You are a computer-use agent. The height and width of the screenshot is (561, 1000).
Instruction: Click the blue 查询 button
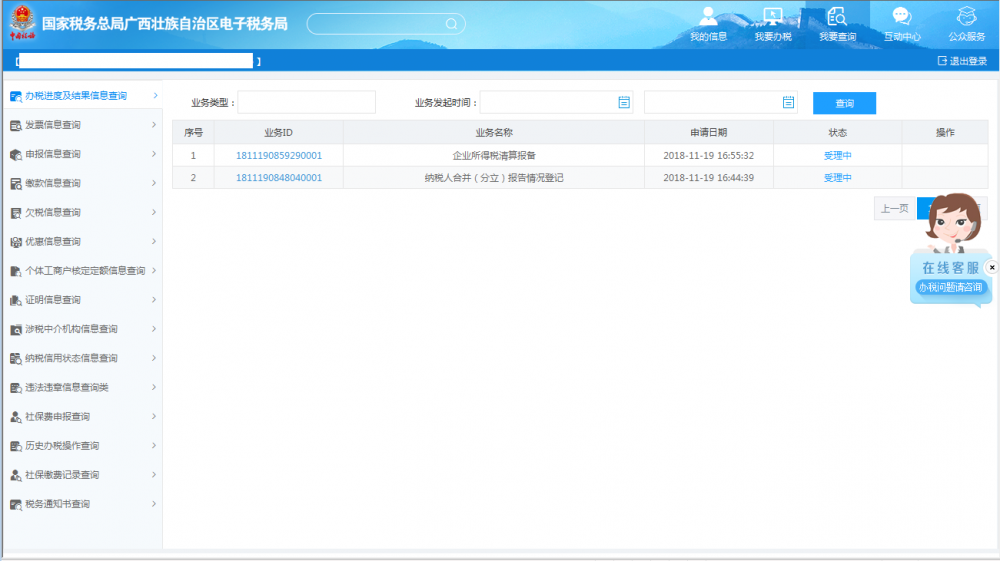click(x=844, y=103)
